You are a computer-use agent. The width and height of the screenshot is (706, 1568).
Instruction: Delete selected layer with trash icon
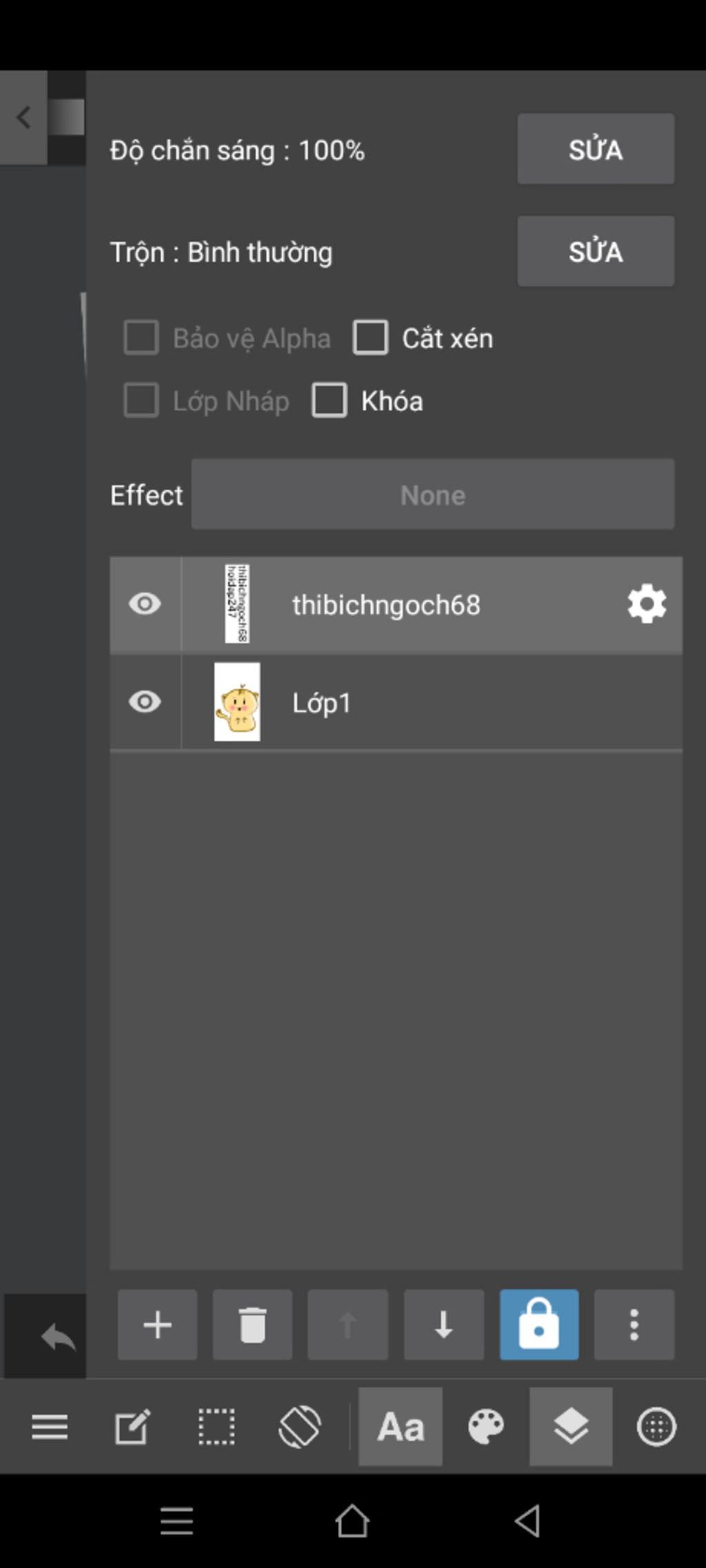252,1324
